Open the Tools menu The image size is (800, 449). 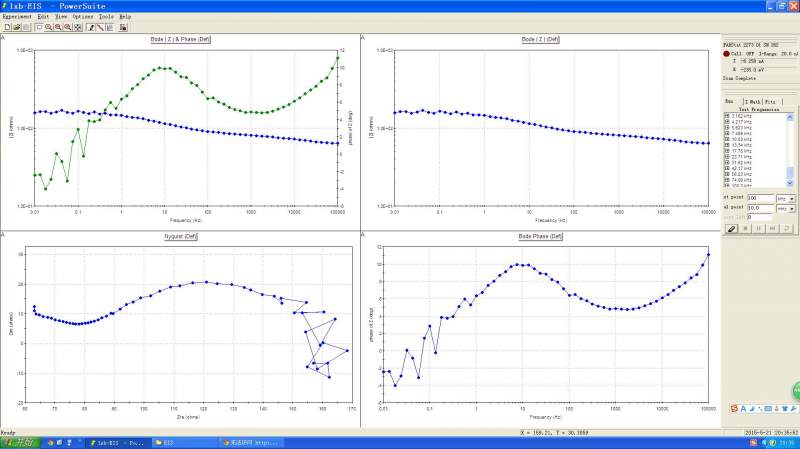pos(106,16)
